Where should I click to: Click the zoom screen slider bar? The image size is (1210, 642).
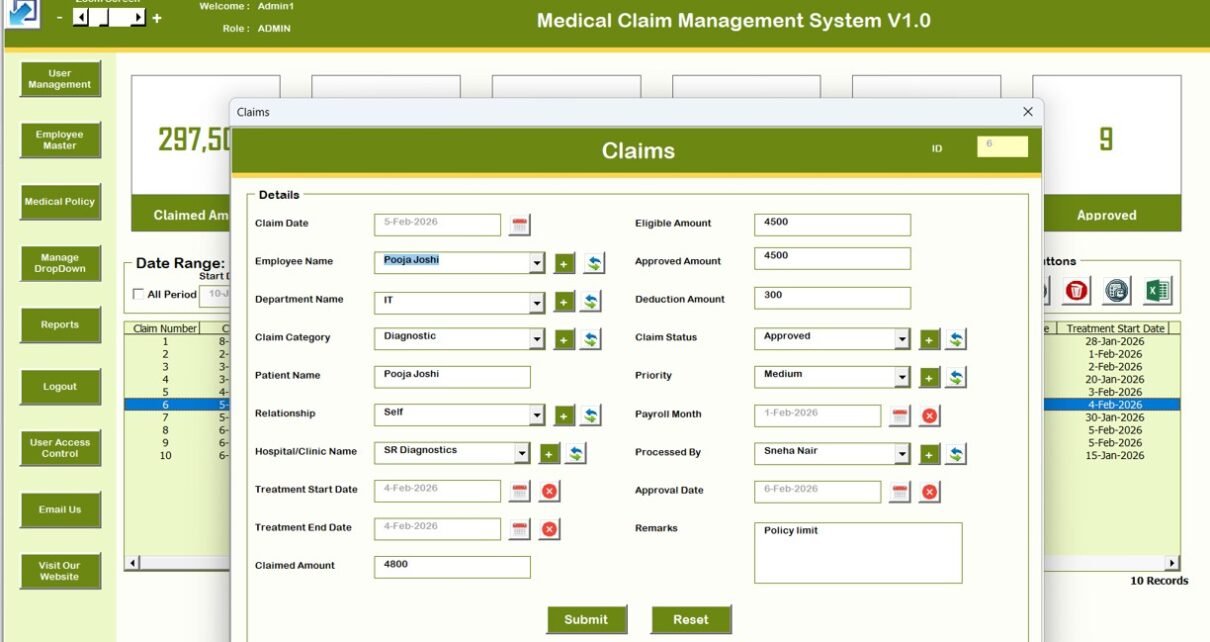tap(109, 18)
